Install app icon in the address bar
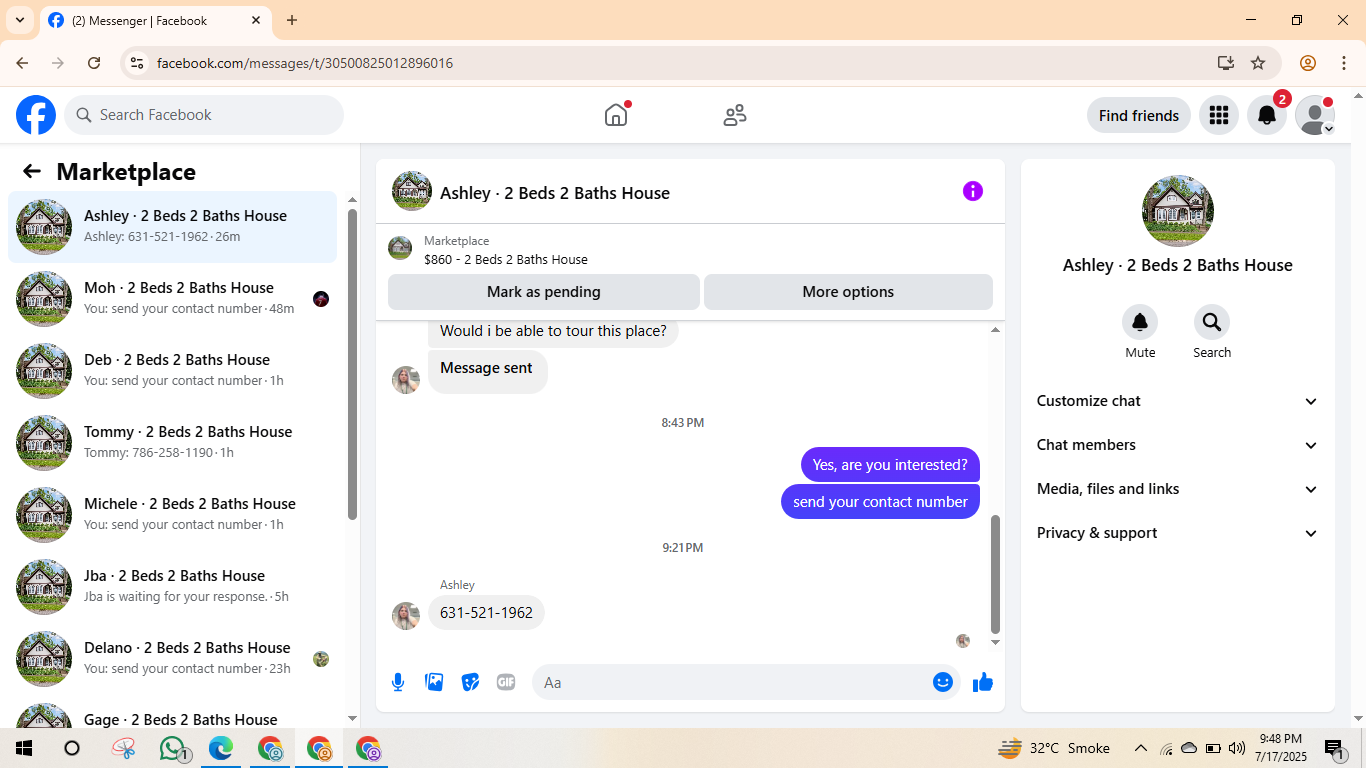The width and height of the screenshot is (1366, 768). 1226,63
